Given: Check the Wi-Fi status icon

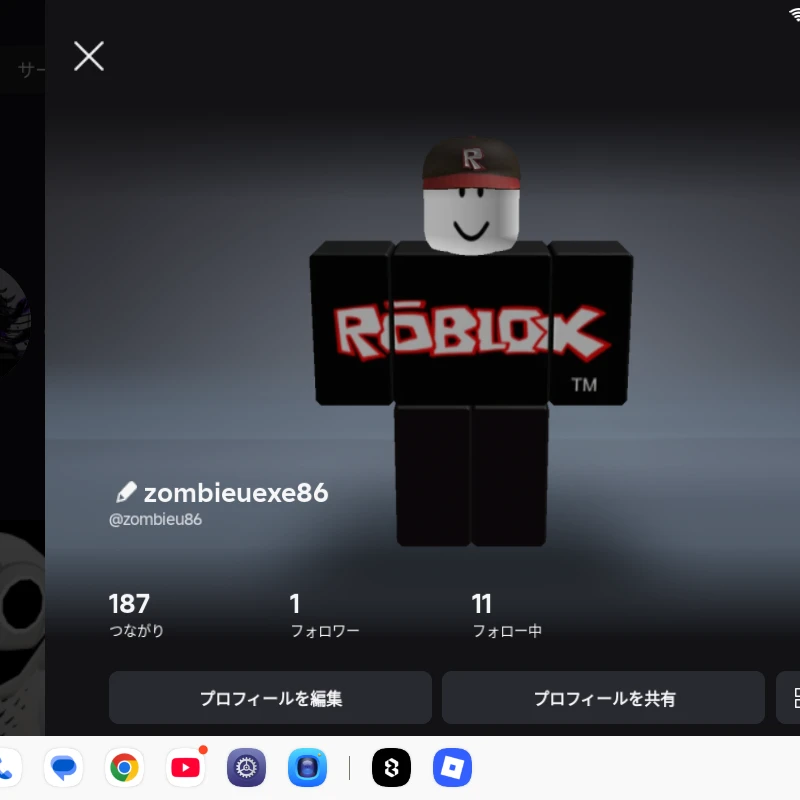Looking at the screenshot, I should tap(794, 14).
